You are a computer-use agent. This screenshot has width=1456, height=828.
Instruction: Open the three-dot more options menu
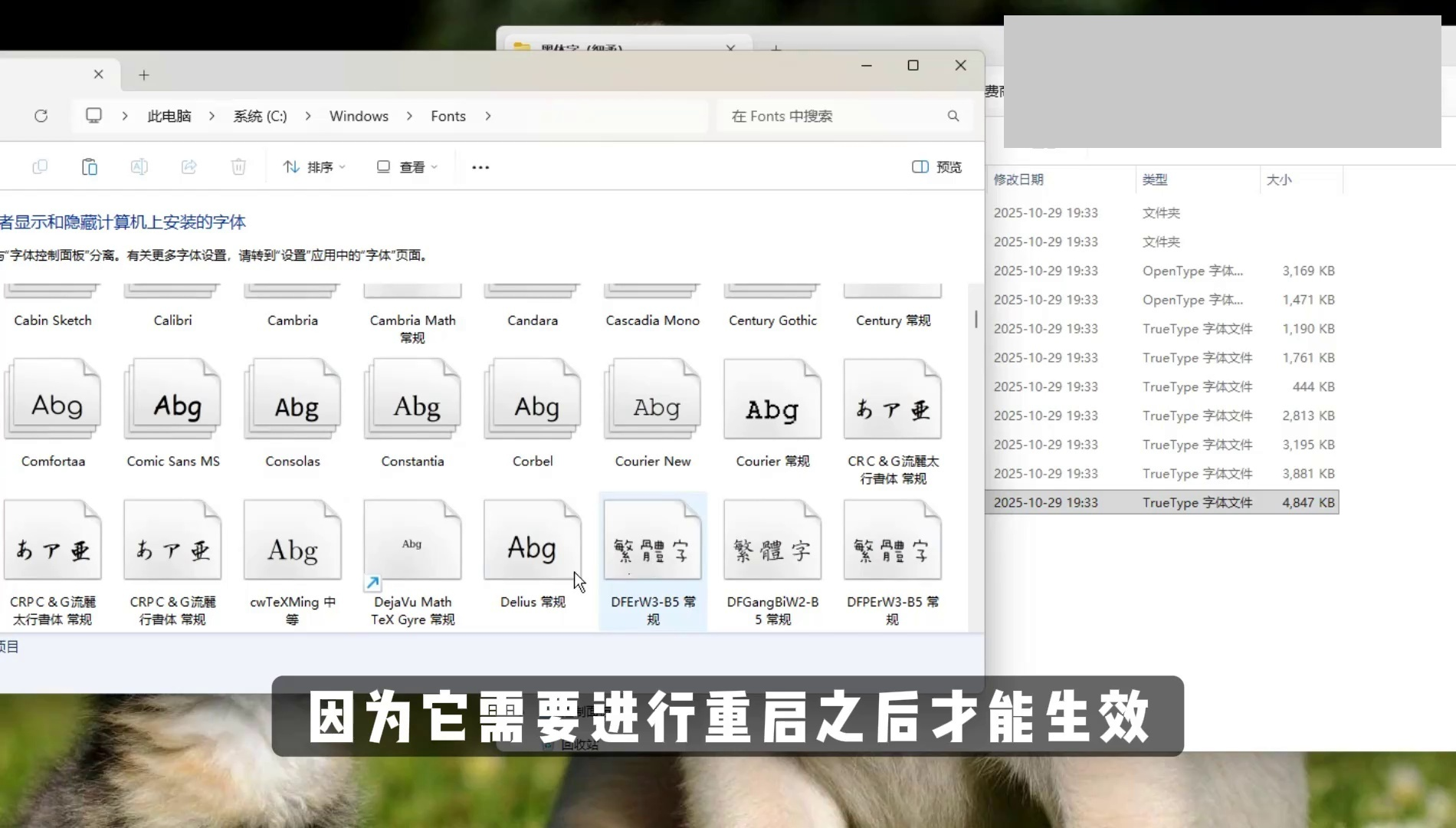click(x=480, y=167)
